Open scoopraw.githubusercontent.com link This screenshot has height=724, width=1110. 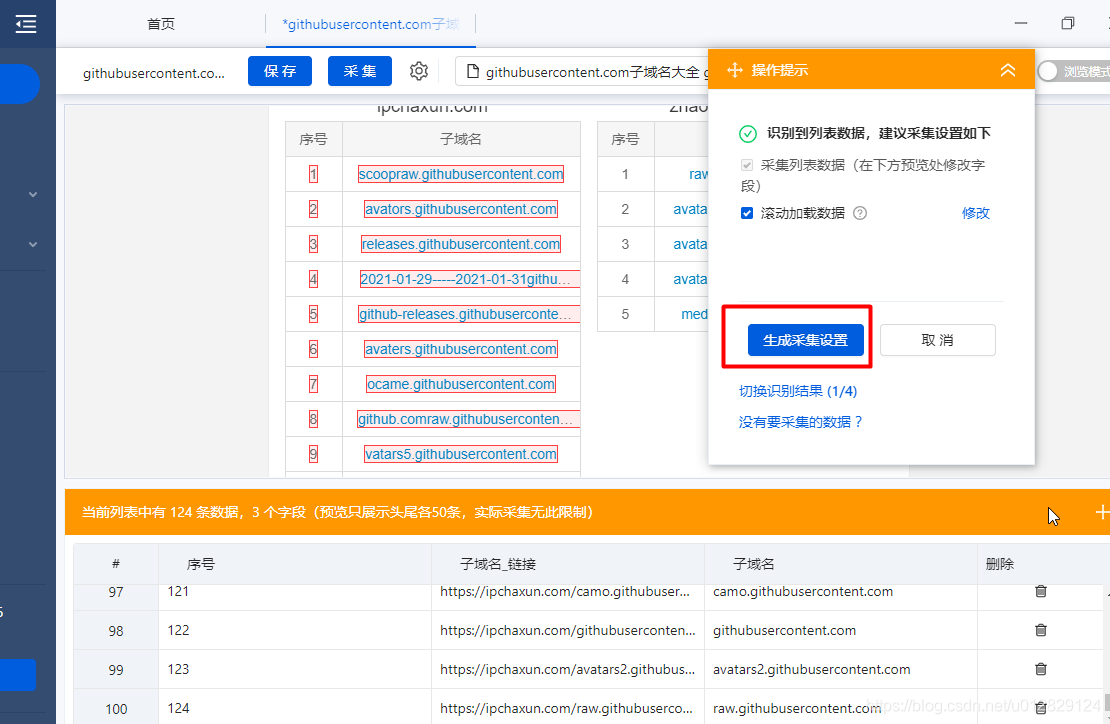(461, 174)
